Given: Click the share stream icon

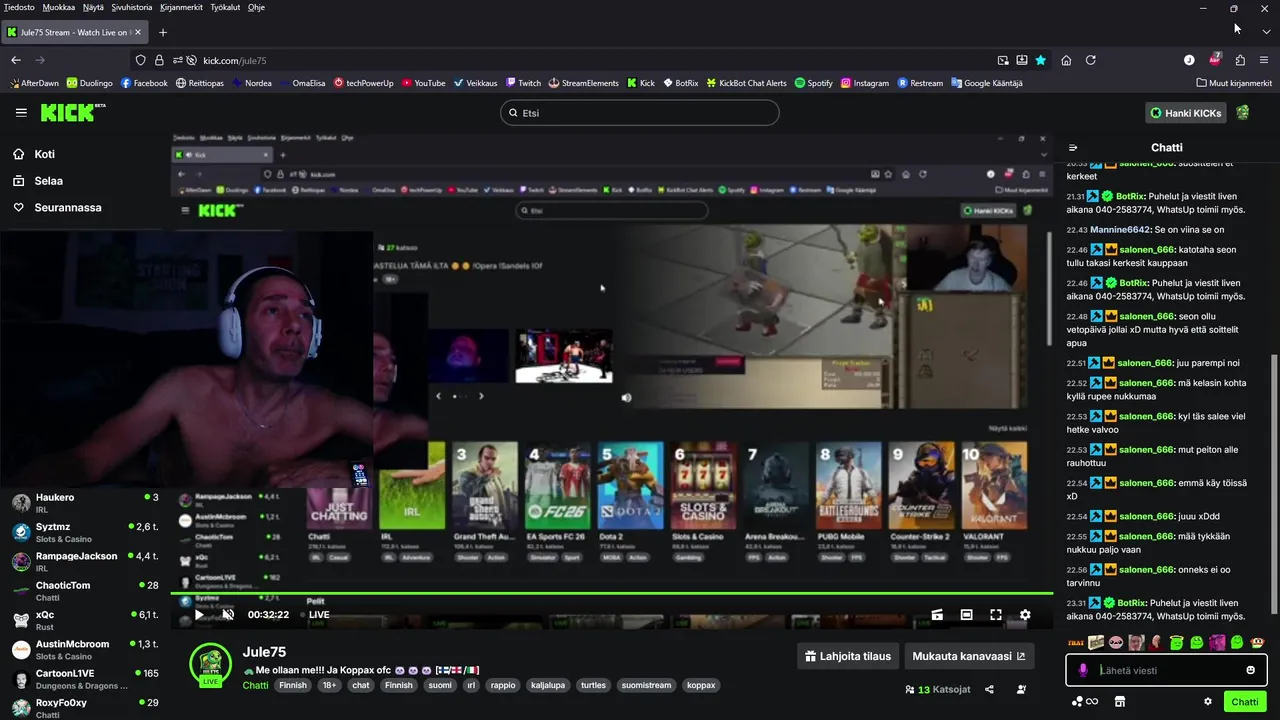Looking at the screenshot, I should coord(989,689).
